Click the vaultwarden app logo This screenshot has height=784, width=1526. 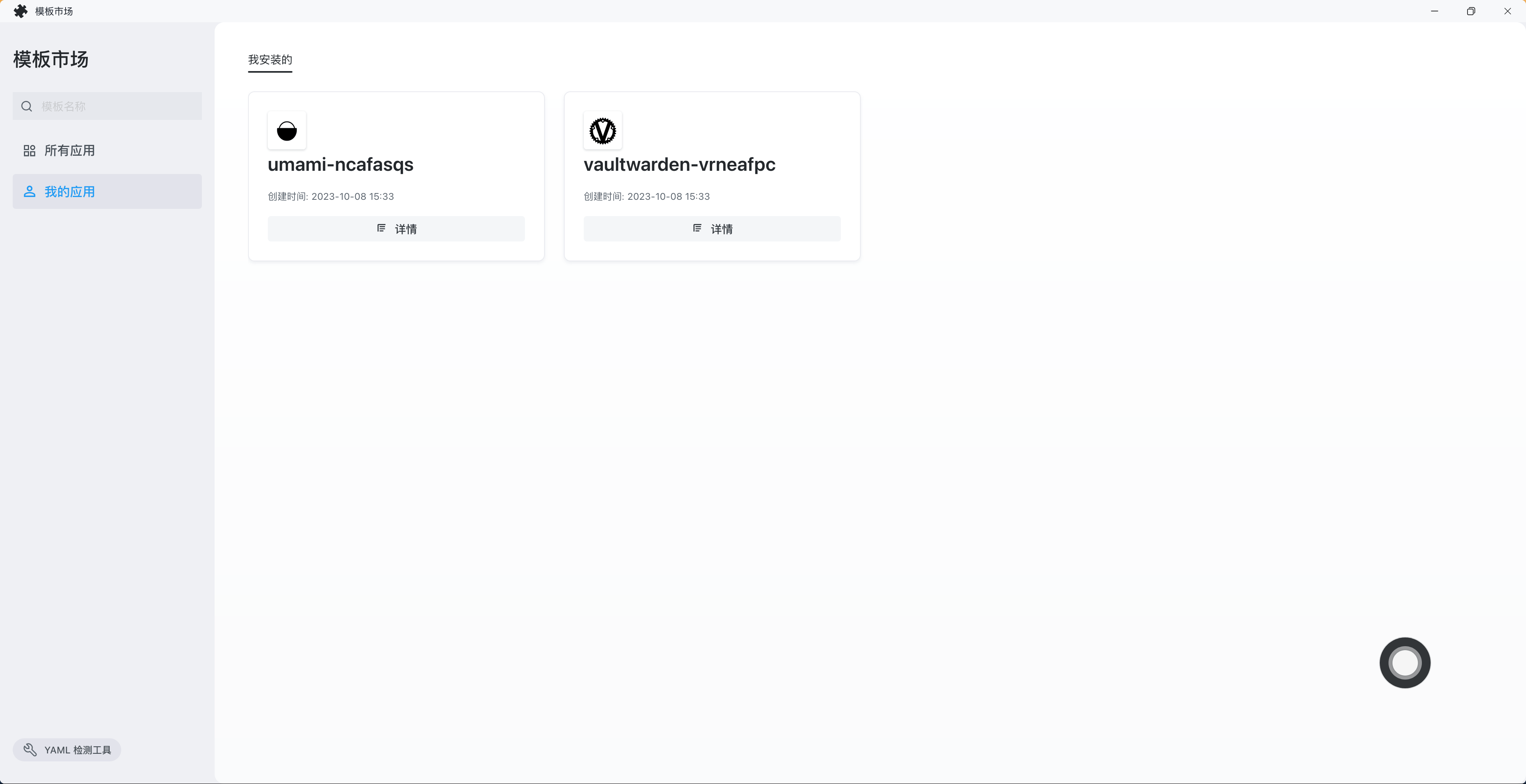[602, 131]
